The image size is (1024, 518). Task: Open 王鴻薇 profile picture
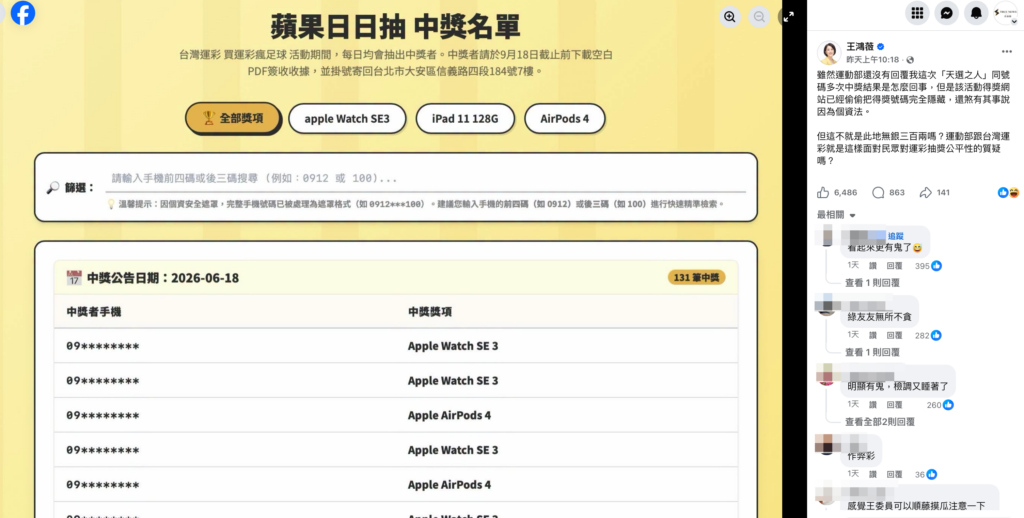coord(829,52)
